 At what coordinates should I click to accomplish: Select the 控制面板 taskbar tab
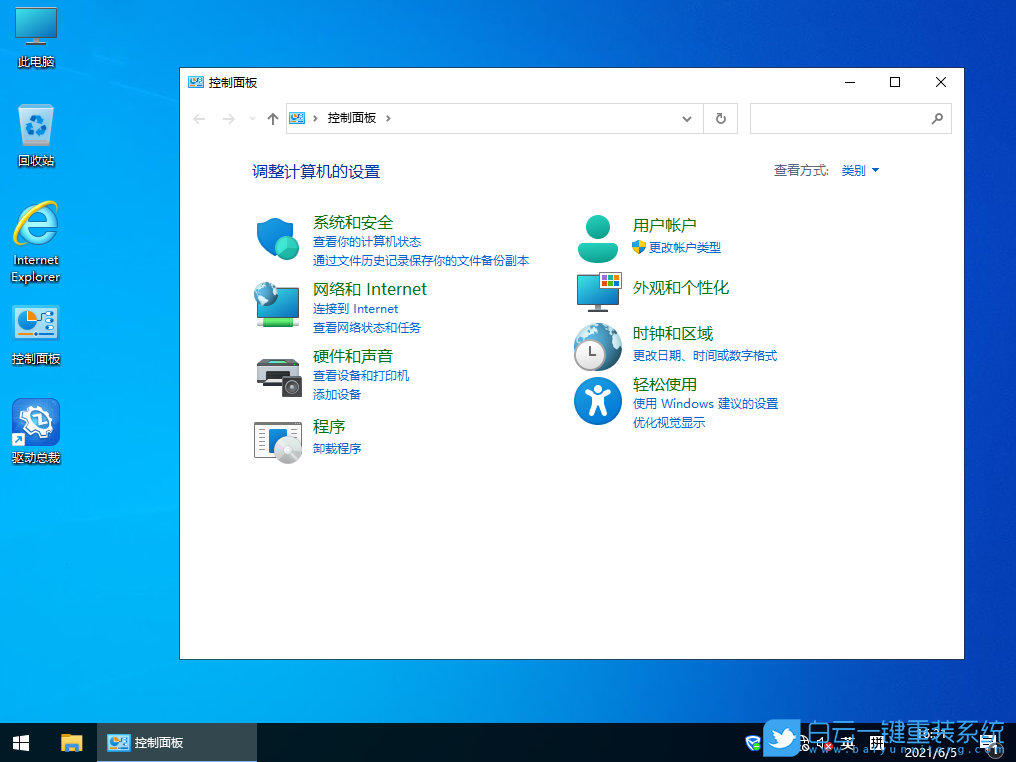click(x=176, y=743)
